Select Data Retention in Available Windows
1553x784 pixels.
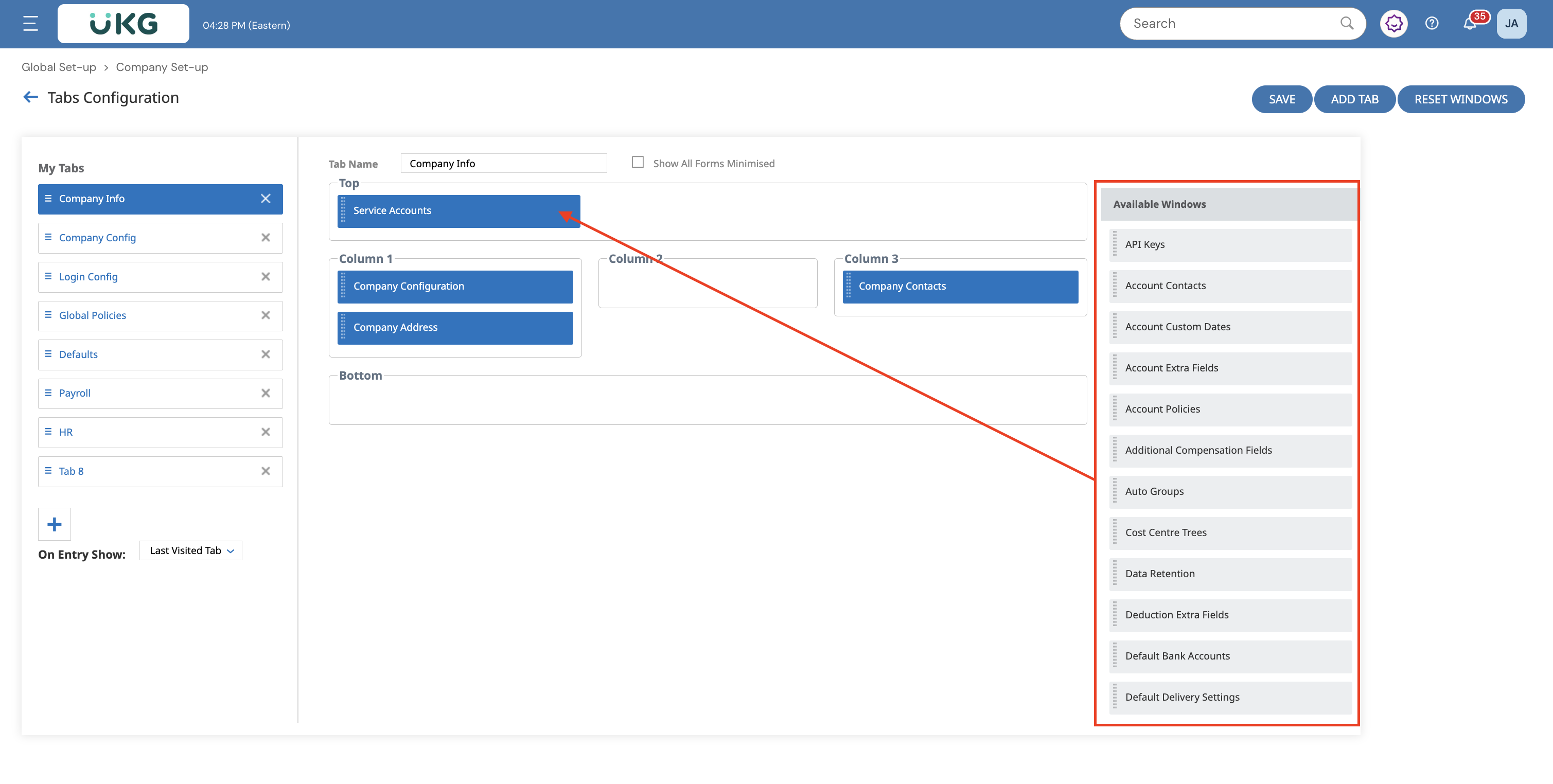pyautogui.click(x=1159, y=574)
